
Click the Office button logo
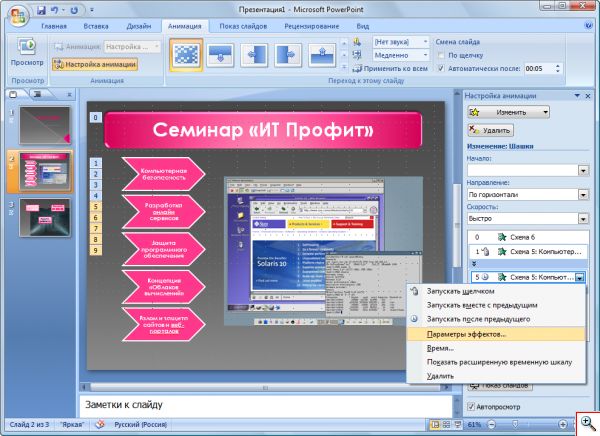(18, 16)
